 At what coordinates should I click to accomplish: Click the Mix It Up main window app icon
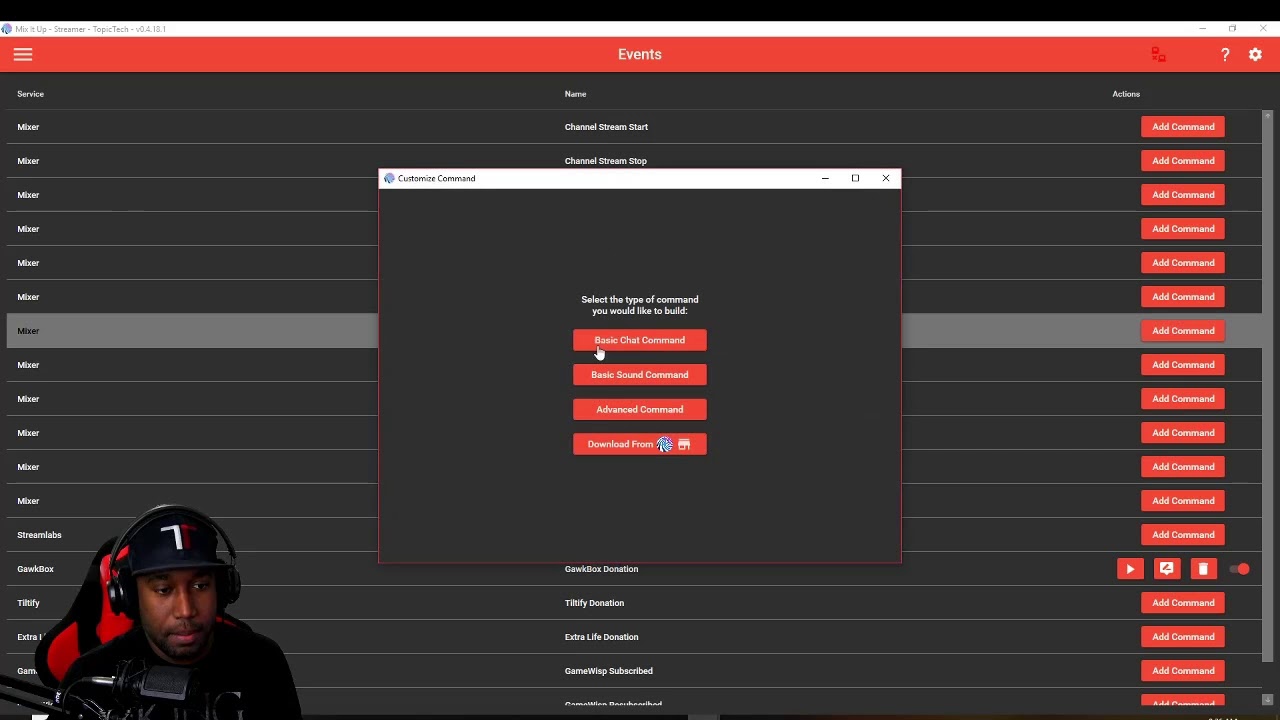coord(7,29)
